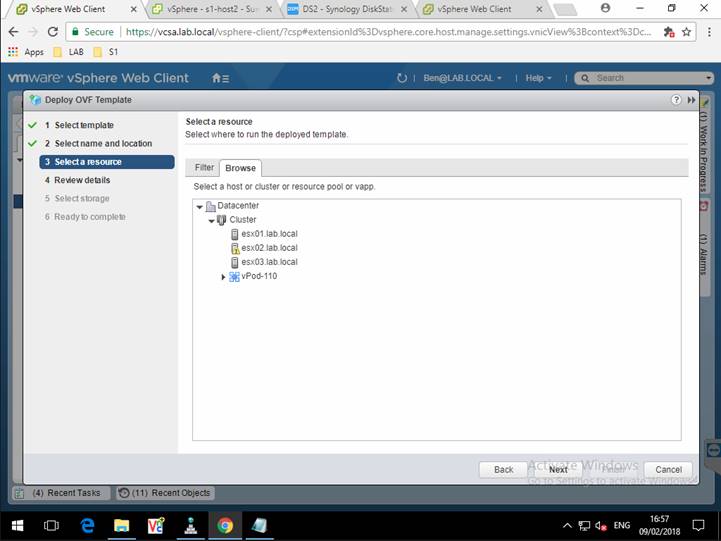Go to step 1 Select template
Screen dimensions: 721x541
click(x=84, y=125)
